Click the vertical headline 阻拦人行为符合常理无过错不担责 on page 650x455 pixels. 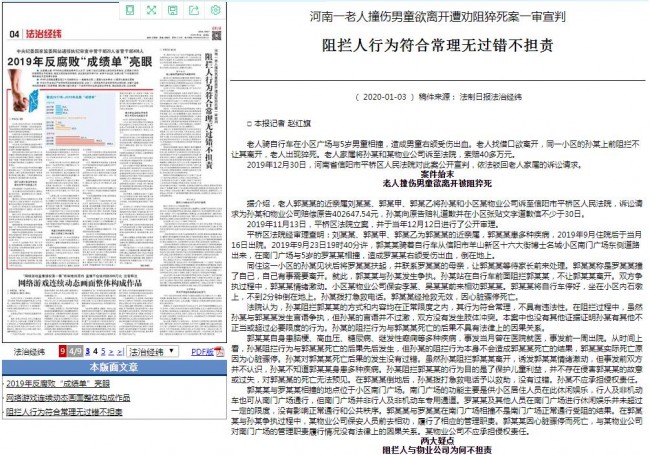(209, 111)
